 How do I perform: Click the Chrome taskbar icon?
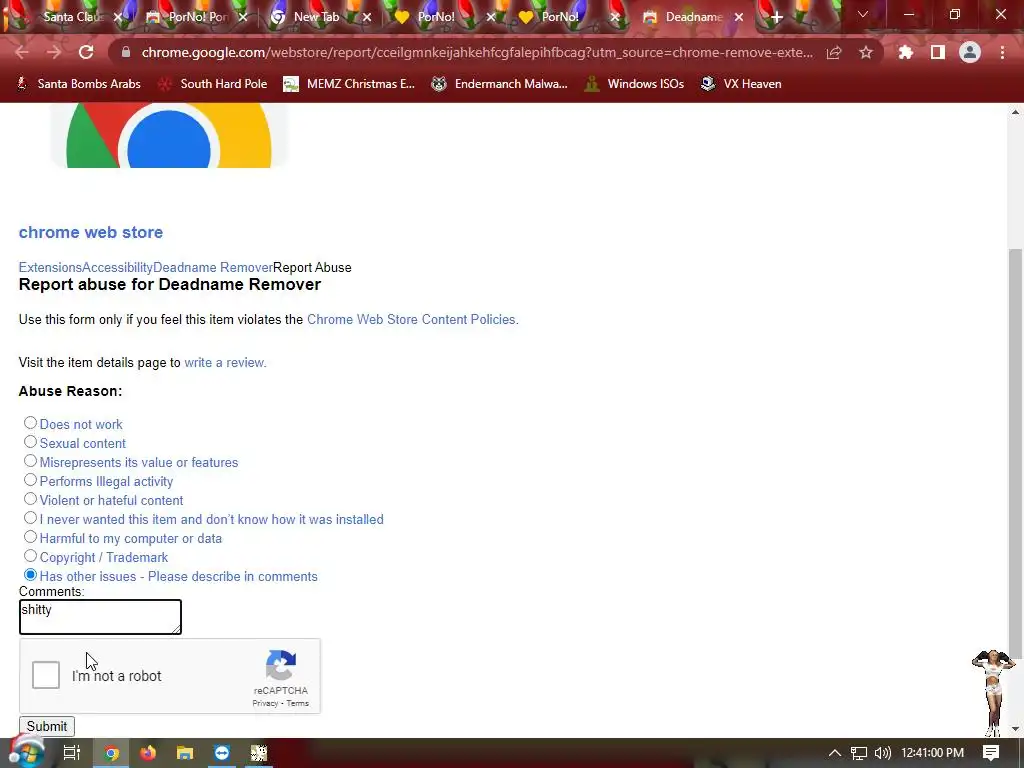[112, 753]
